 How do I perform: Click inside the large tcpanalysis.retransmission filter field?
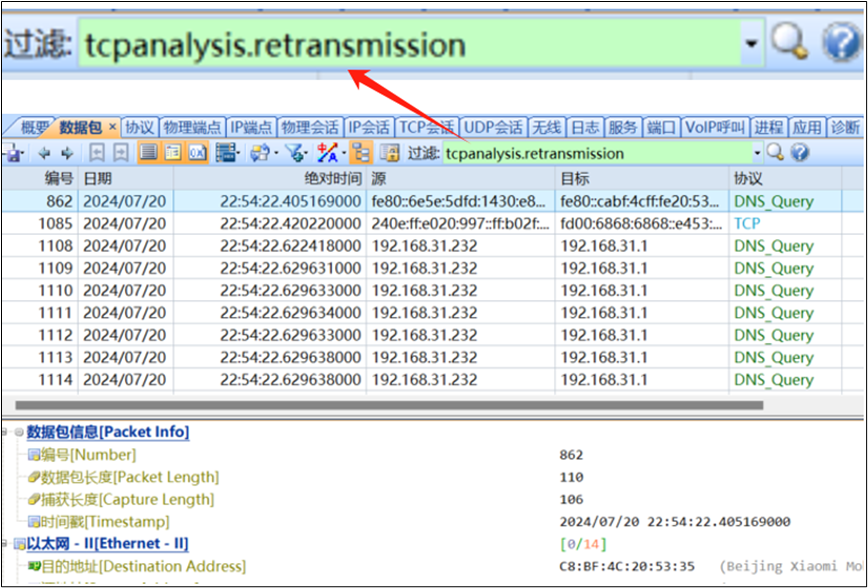coord(400,45)
